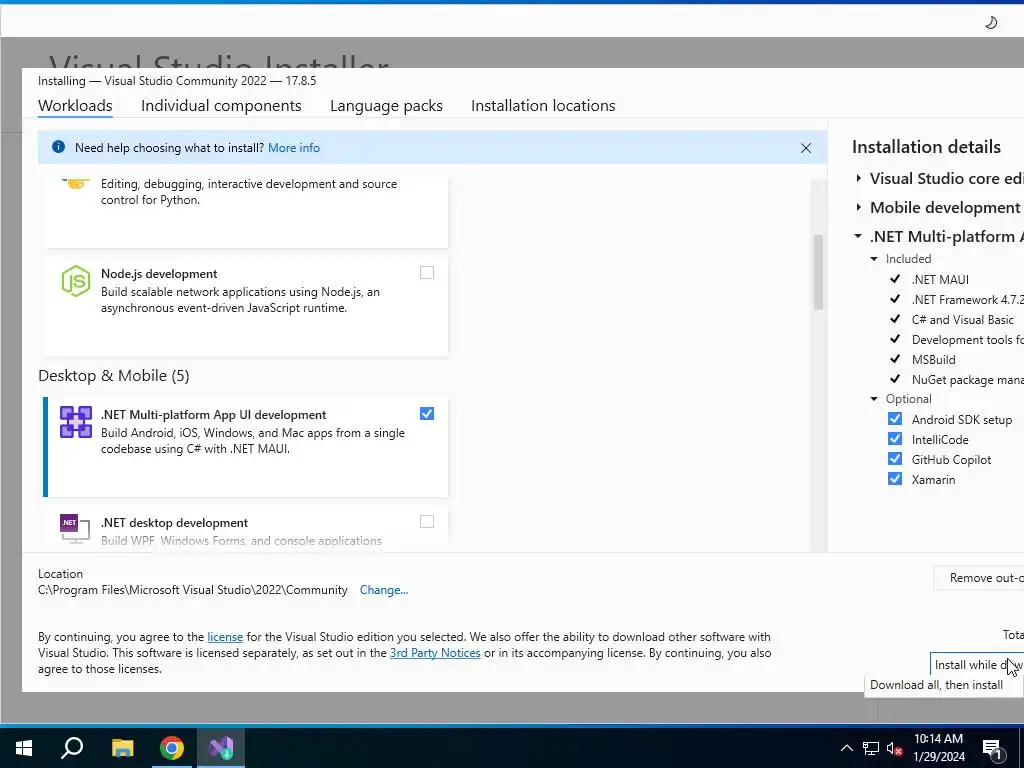
Task: Uncheck the IntelliCode option
Action: pos(895,439)
